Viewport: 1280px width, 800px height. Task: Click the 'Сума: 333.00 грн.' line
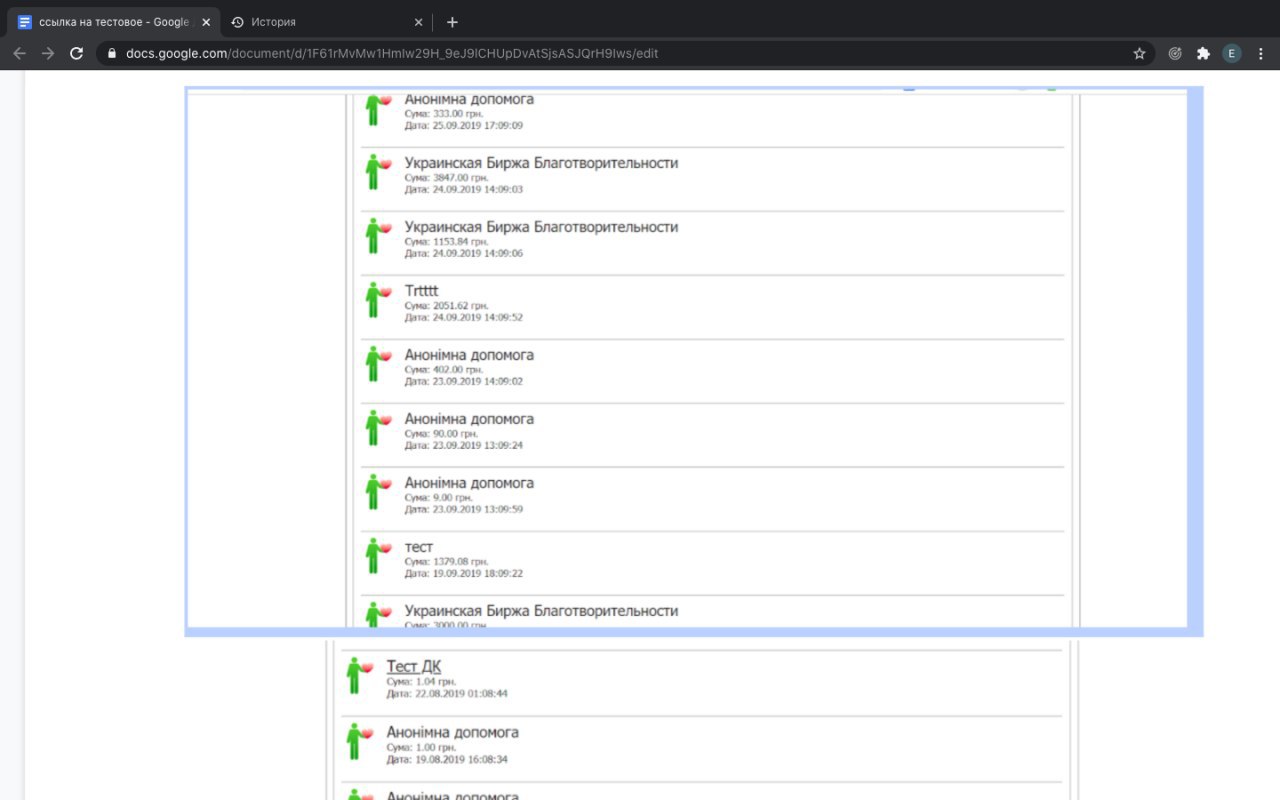444,114
